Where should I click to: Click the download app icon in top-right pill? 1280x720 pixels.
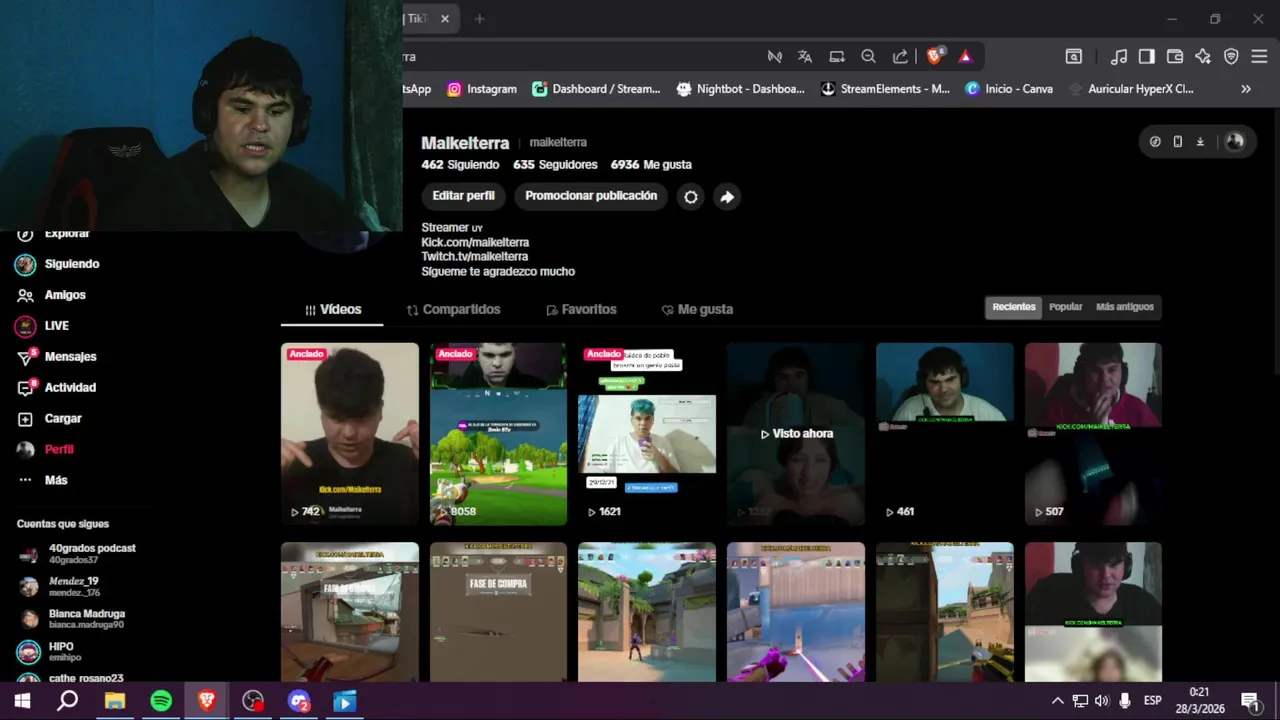[x=1200, y=142]
